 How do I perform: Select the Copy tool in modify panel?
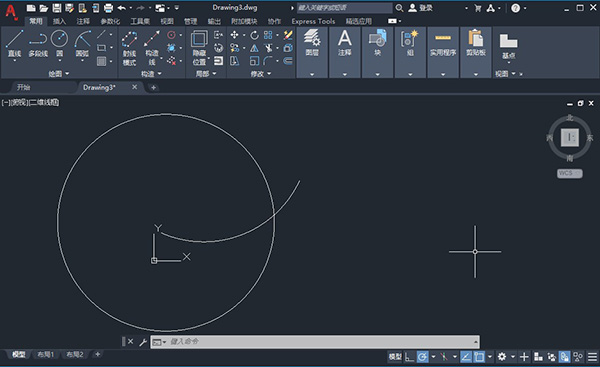234,48
